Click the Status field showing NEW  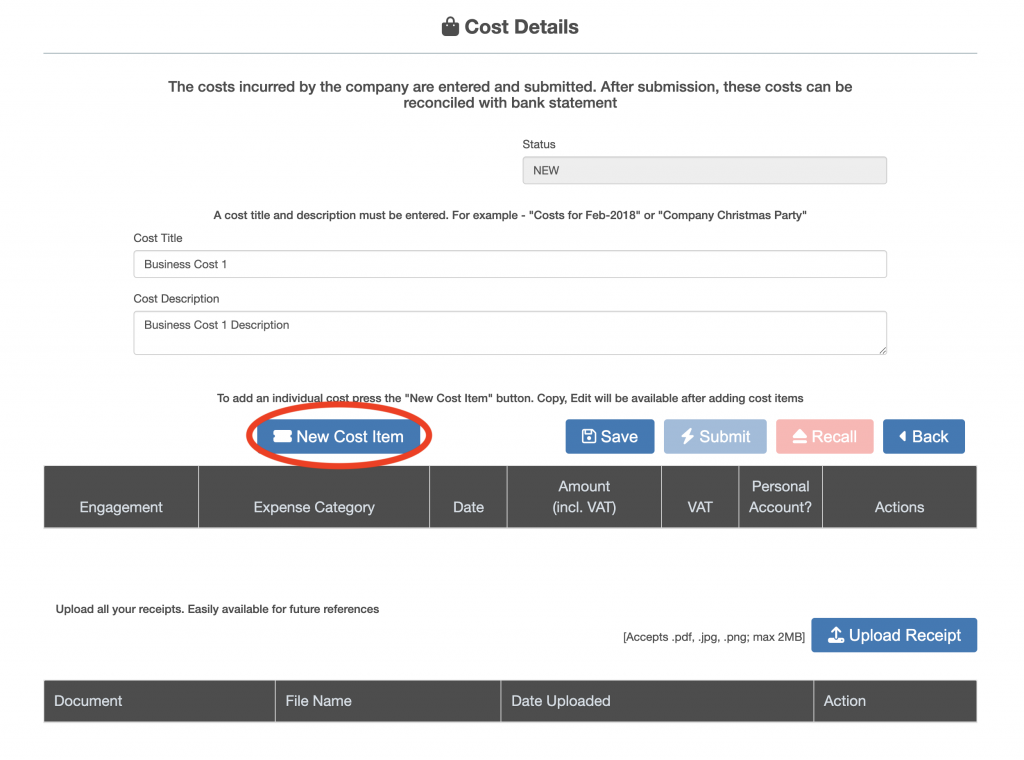[x=704, y=171]
